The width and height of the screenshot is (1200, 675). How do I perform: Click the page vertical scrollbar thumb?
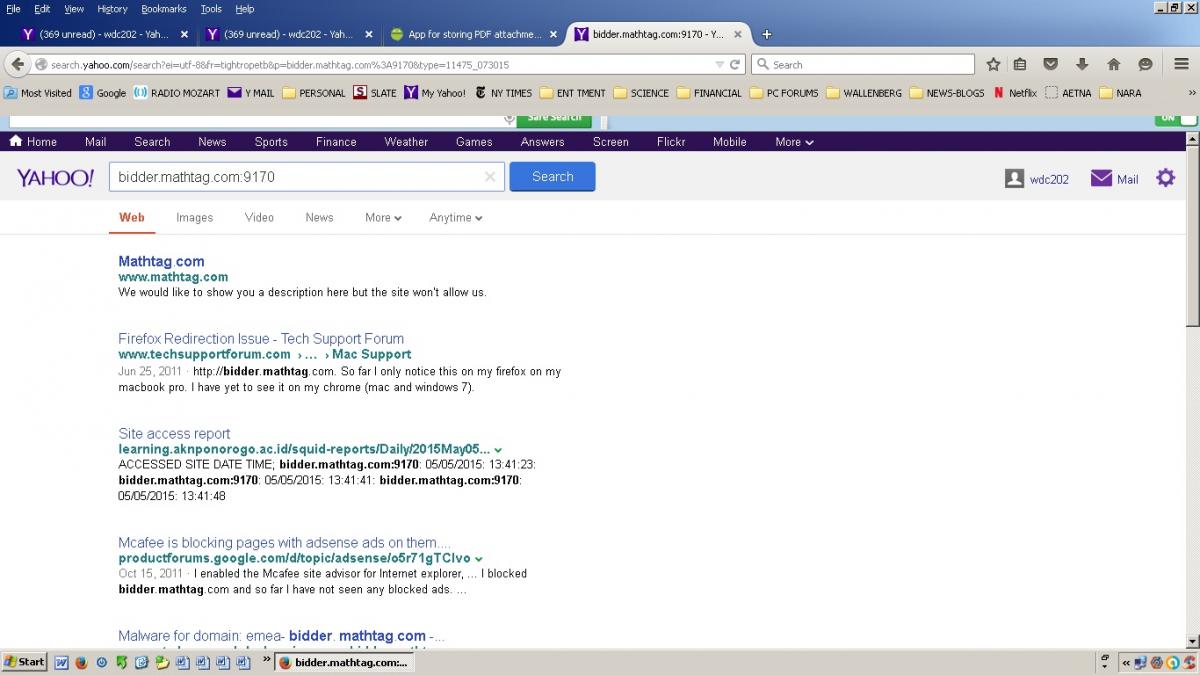tap(1192, 235)
